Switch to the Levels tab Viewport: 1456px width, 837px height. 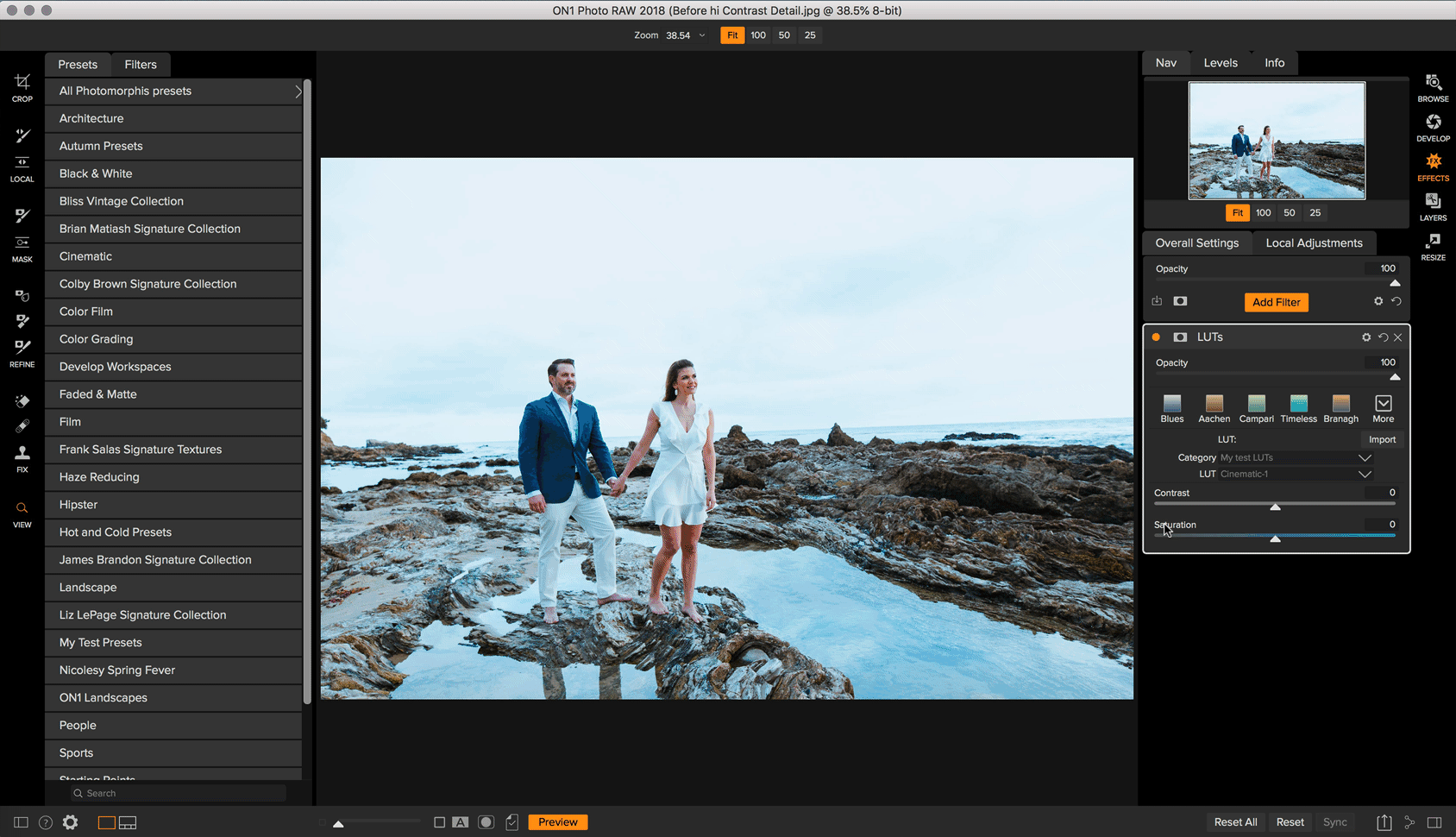click(x=1221, y=63)
